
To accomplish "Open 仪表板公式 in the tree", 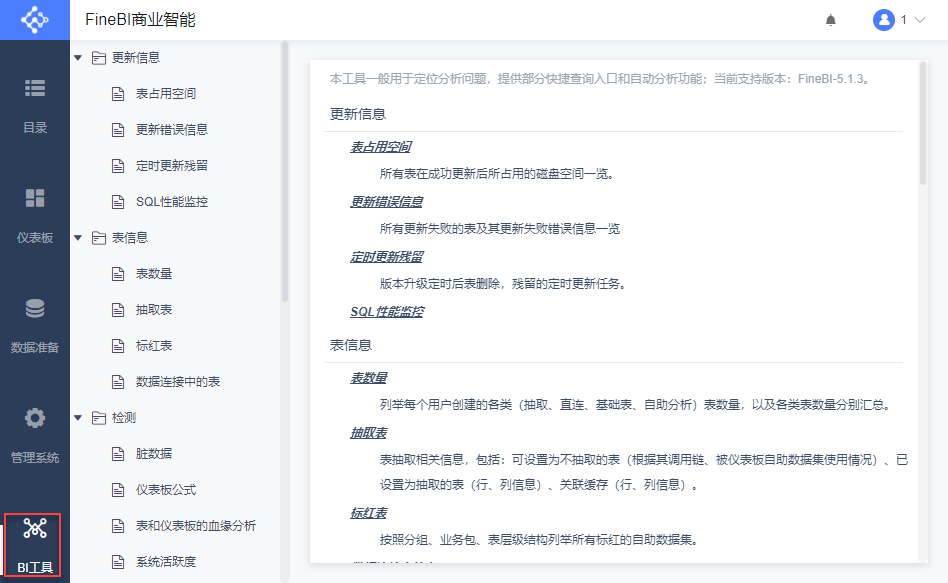I will pyautogui.click(x=166, y=490).
